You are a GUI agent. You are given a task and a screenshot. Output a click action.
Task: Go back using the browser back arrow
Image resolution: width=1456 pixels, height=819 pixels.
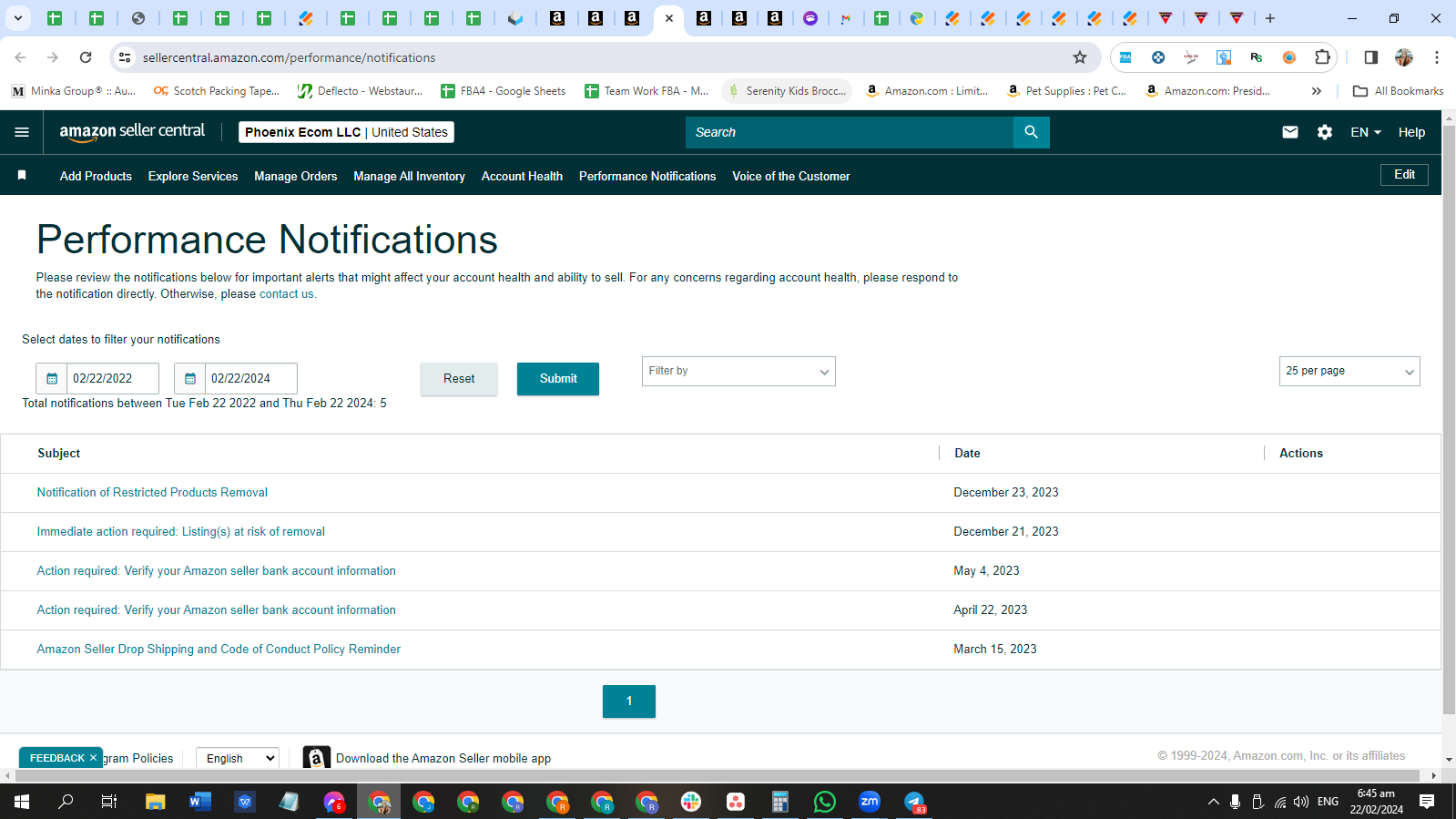point(20,57)
